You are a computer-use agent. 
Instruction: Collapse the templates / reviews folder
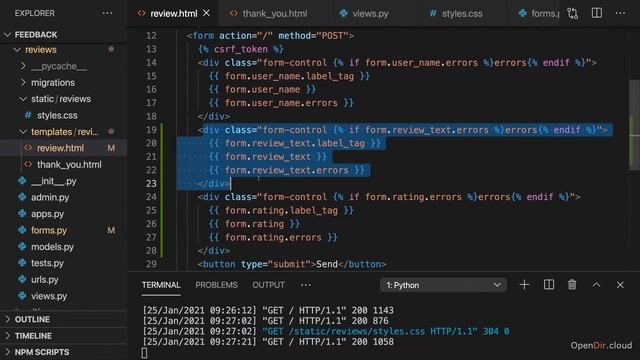pyautogui.click(x=23, y=131)
